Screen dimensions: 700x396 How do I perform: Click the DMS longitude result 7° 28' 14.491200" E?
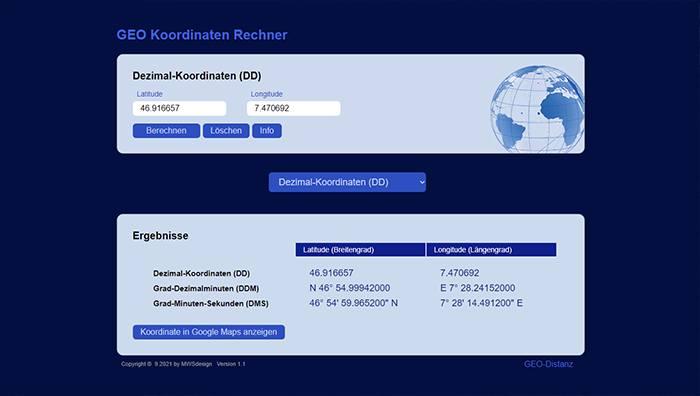coord(481,303)
